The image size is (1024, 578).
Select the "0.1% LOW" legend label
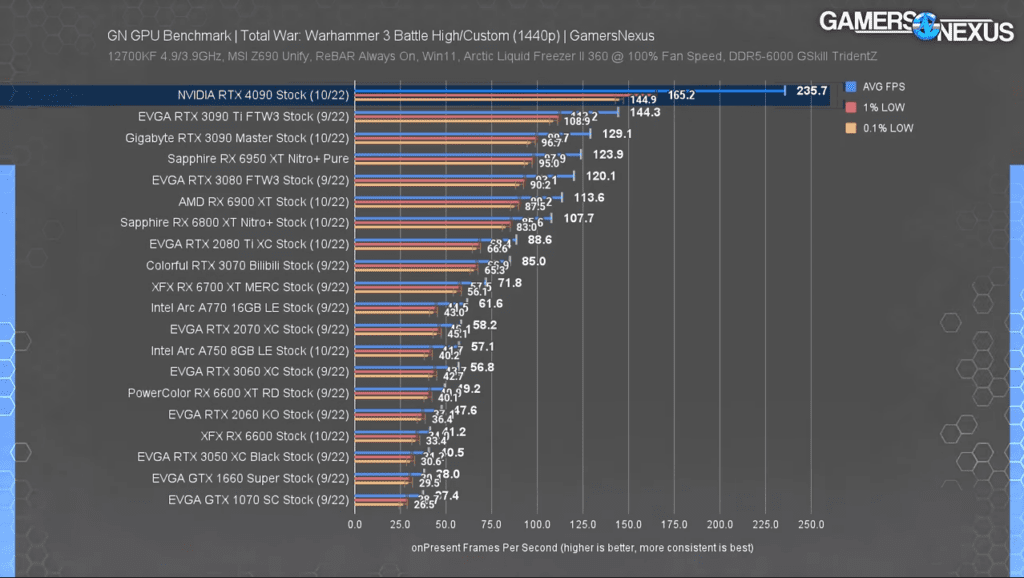[888, 129]
